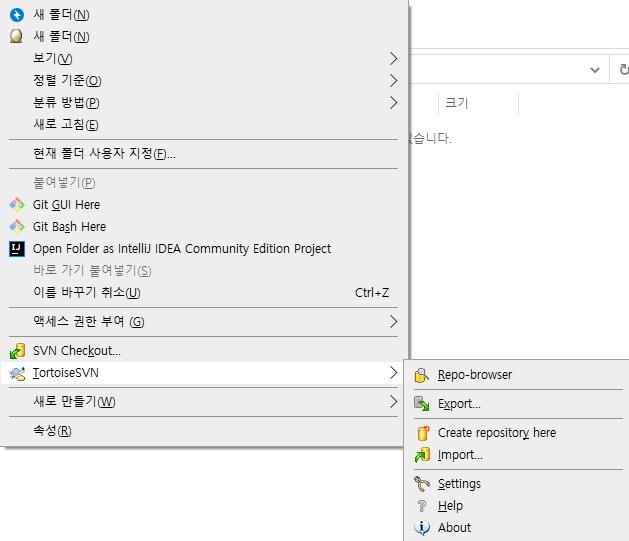
Task: Click the Create repository here icon
Action: click(x=422, y=433)
